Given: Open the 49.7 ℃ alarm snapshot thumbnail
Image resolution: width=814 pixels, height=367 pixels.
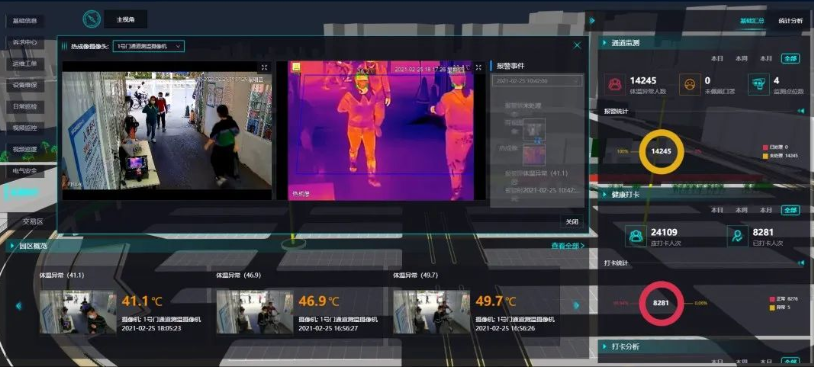Looking at the screenshot, I should point(431,311).
